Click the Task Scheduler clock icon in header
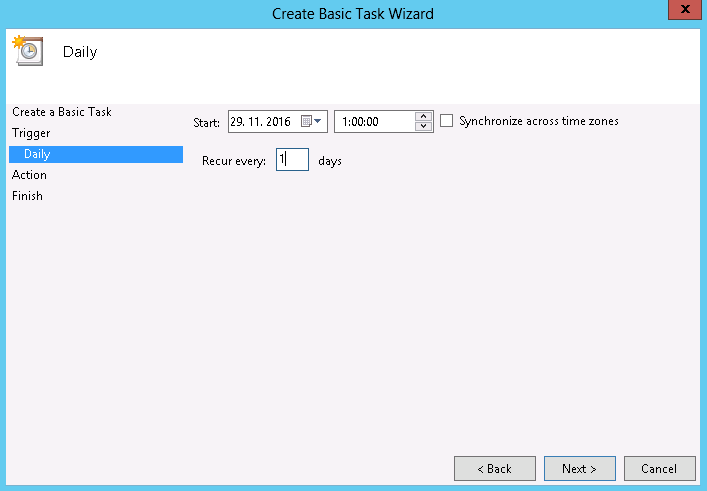 click(27, 51)
